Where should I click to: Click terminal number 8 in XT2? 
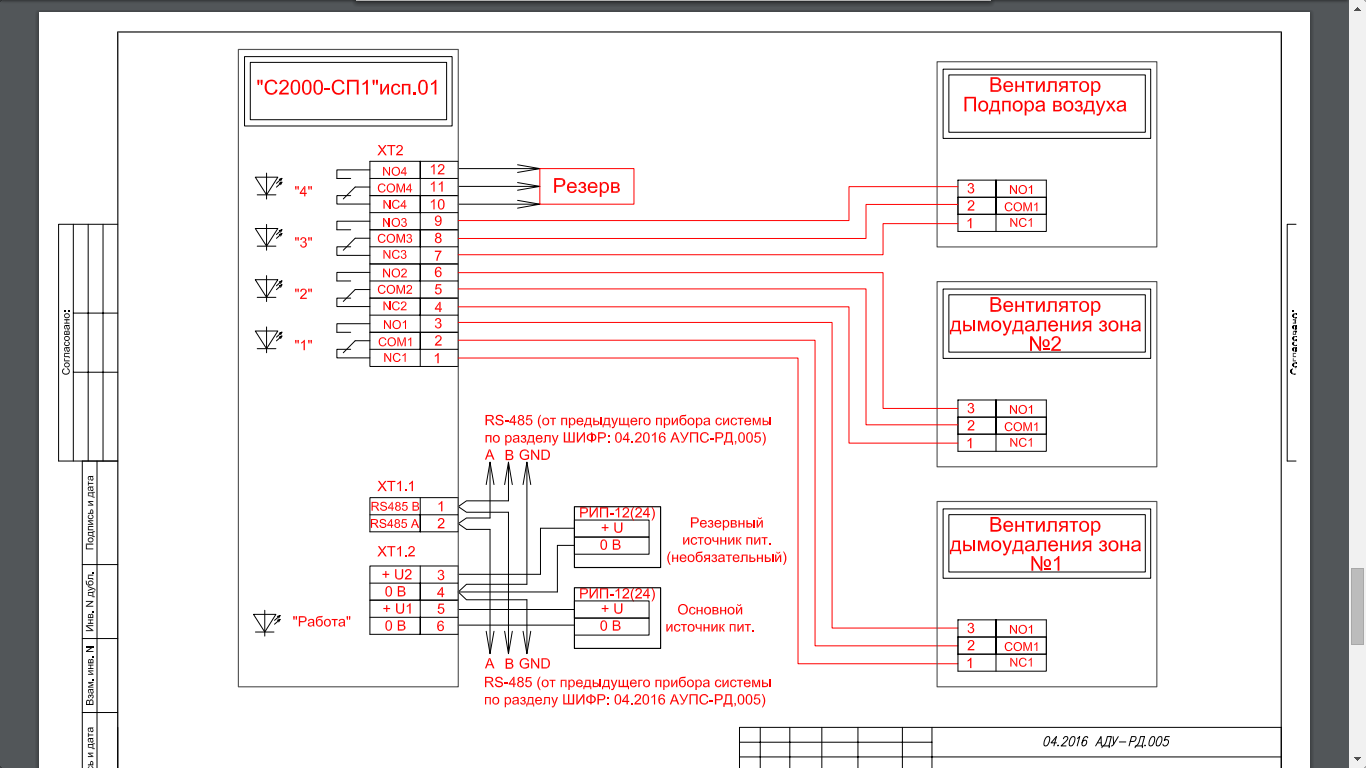(438, 238)
